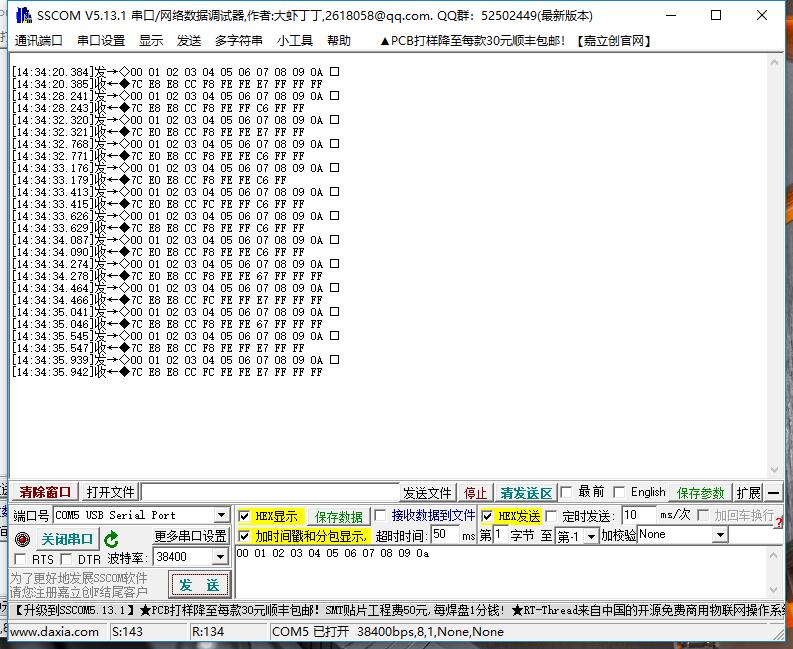Screen dimensions: 793x649
Task: Click 清除窗口 button
Action: tap(45, 492)
